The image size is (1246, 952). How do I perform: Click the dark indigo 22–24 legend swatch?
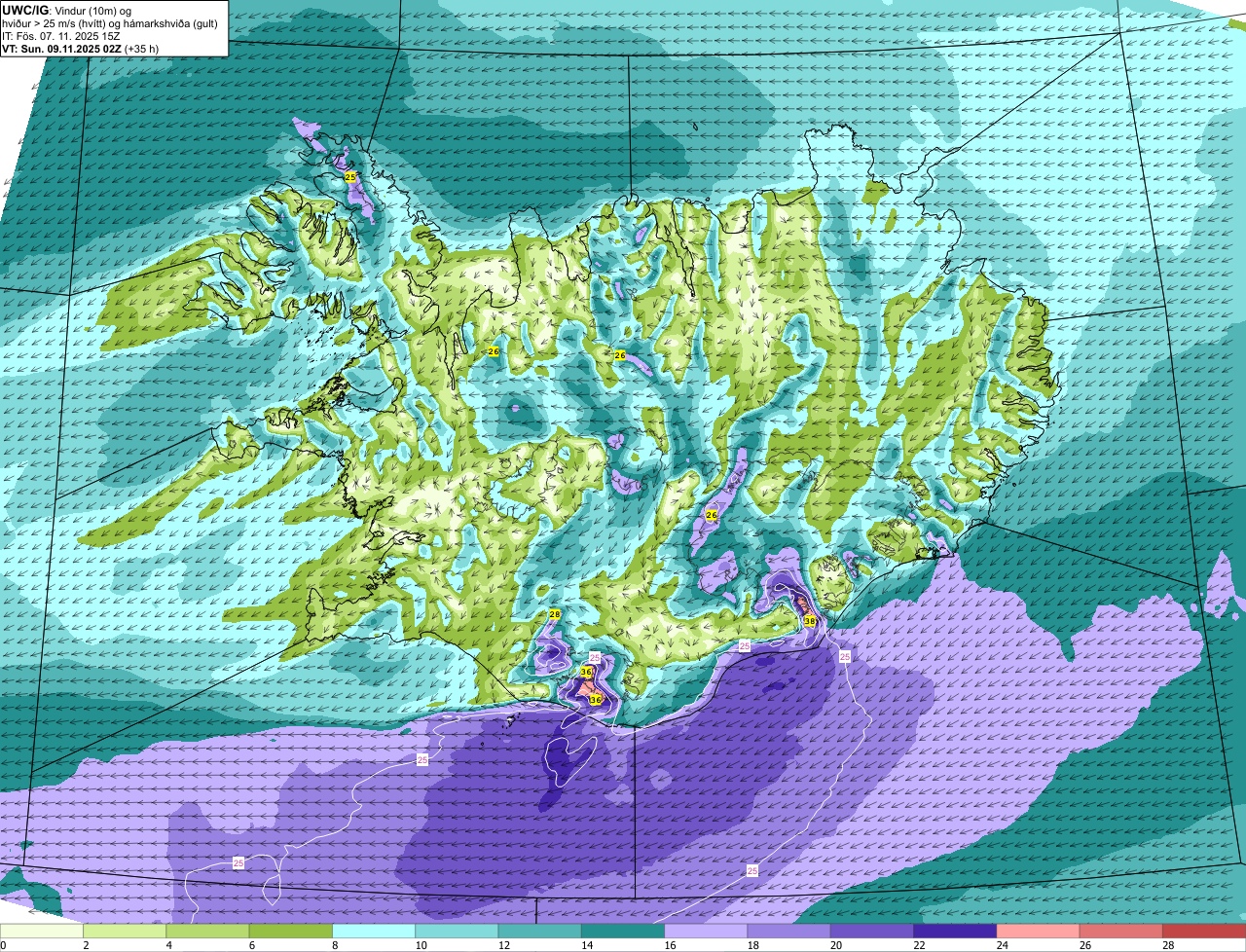(x=955, y=932)
